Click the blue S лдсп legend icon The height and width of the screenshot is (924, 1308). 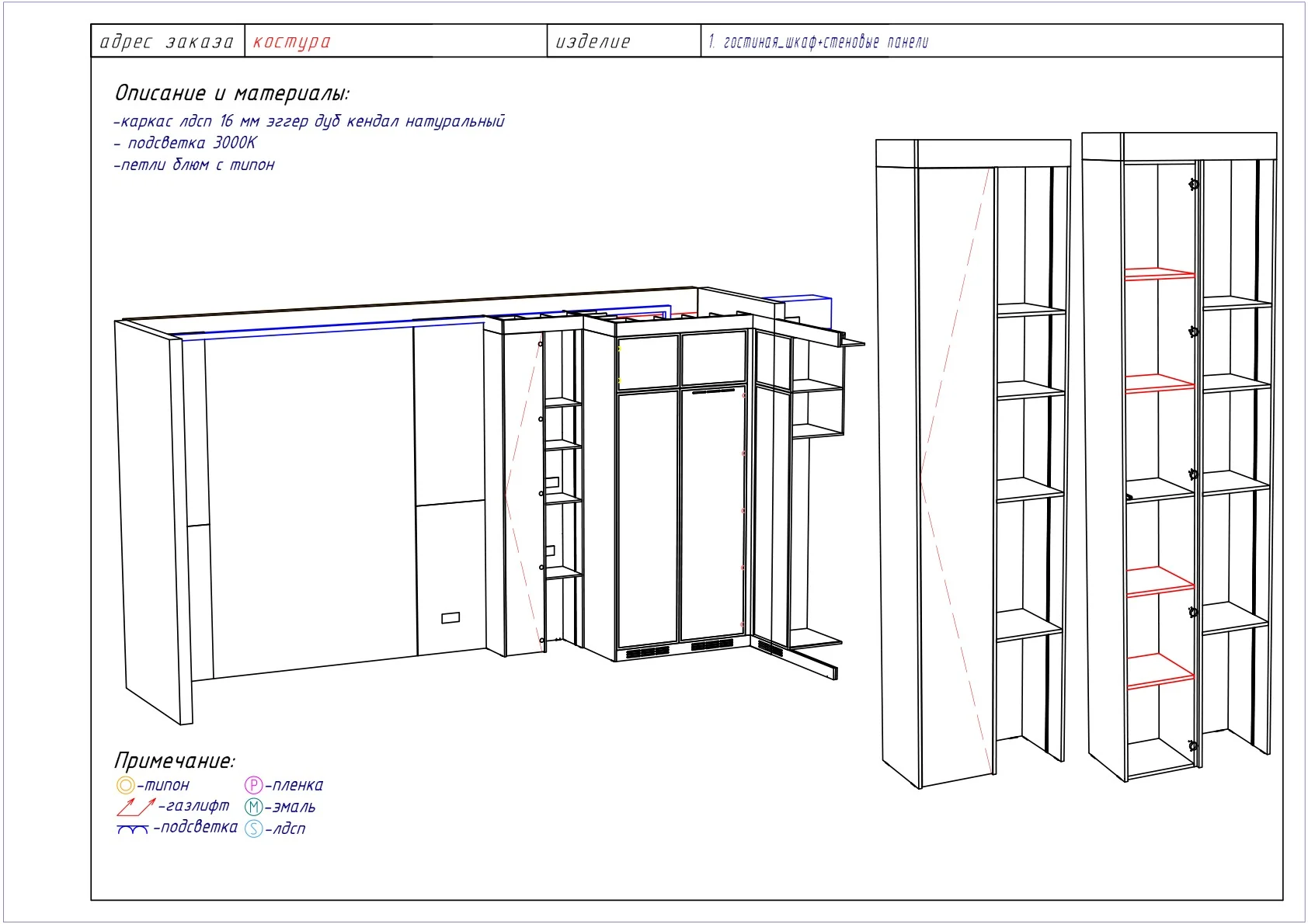(x=254, y=828)
